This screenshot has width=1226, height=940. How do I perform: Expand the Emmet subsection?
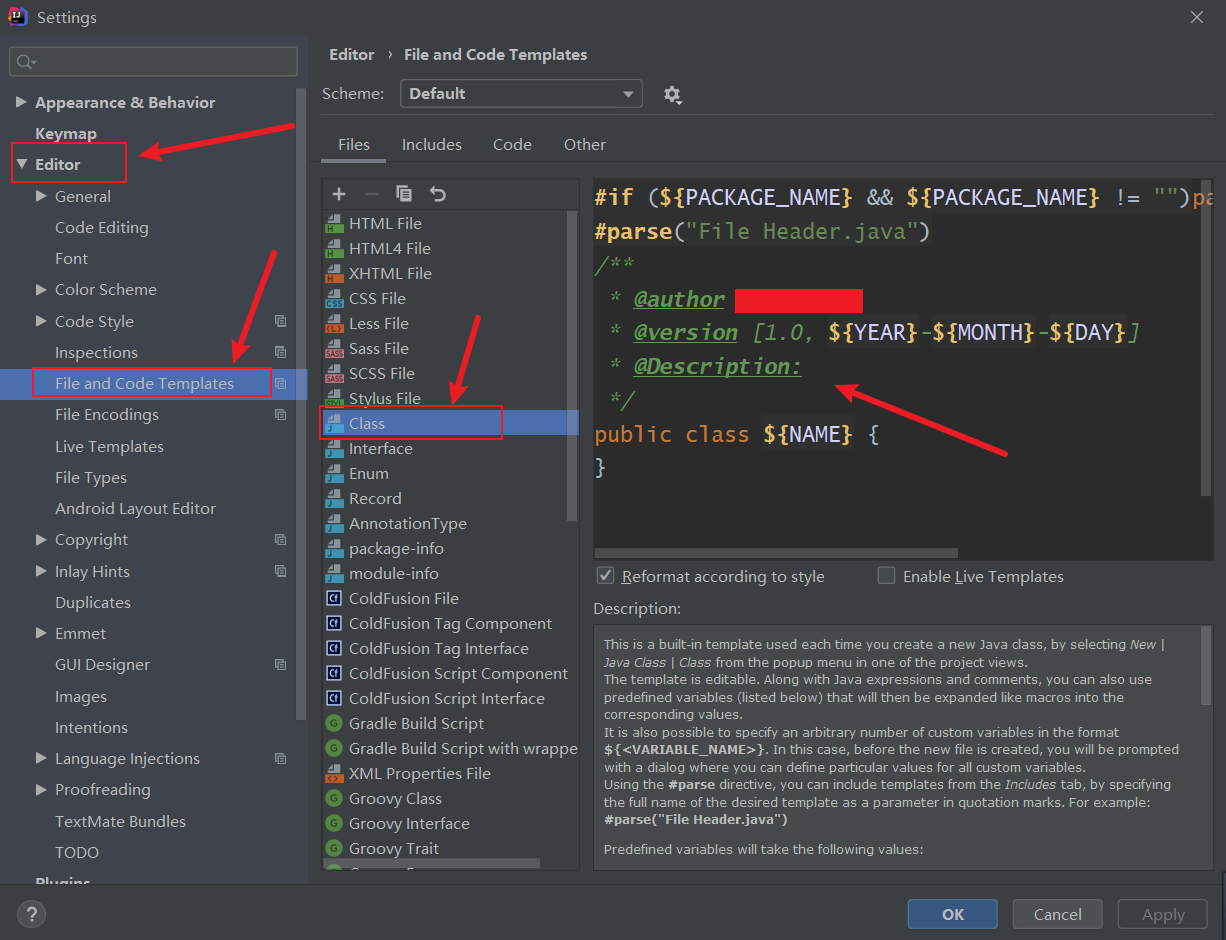[x=41, y=633]
